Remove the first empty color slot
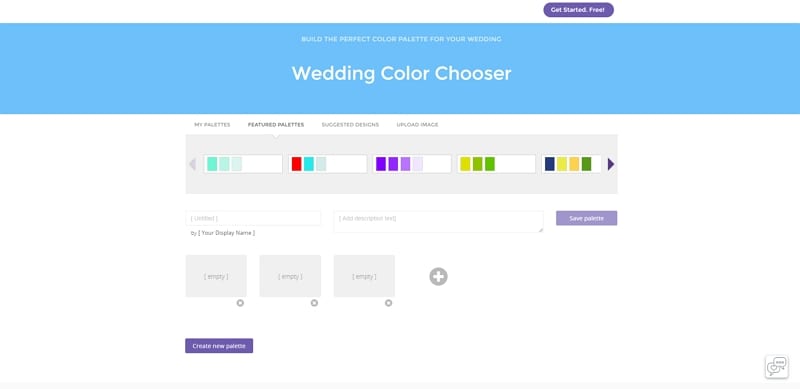This screenshot has height=389, width=800. (240, 303)
